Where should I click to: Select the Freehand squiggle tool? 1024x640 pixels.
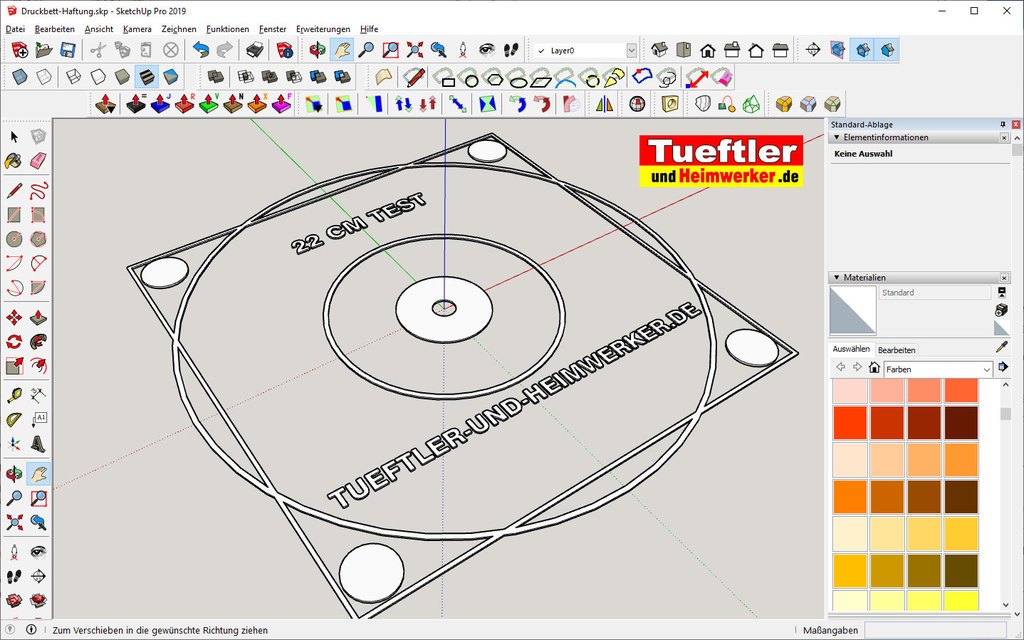(x=38, y=191)
